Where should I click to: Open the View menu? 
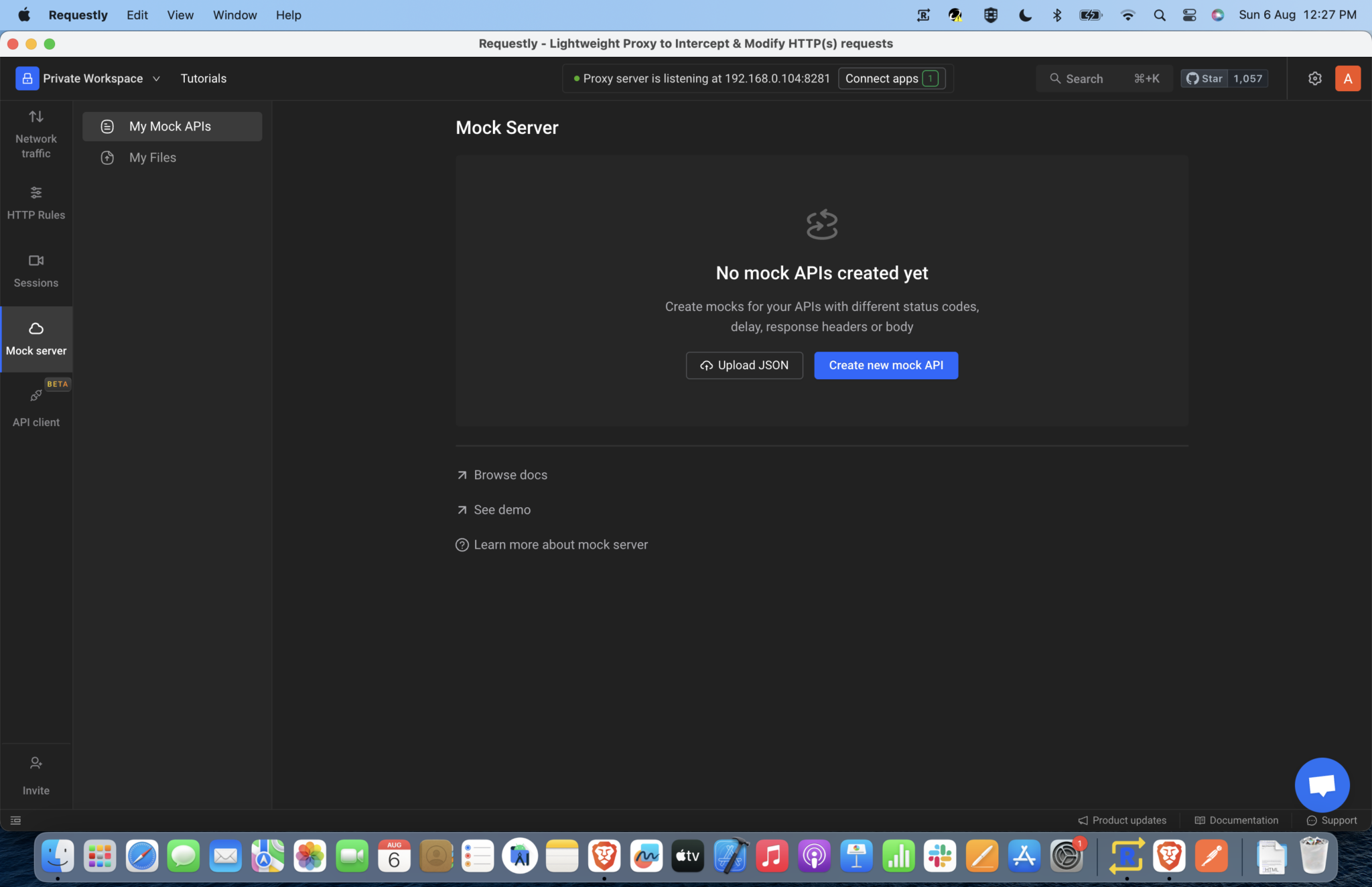coord(180,15)
